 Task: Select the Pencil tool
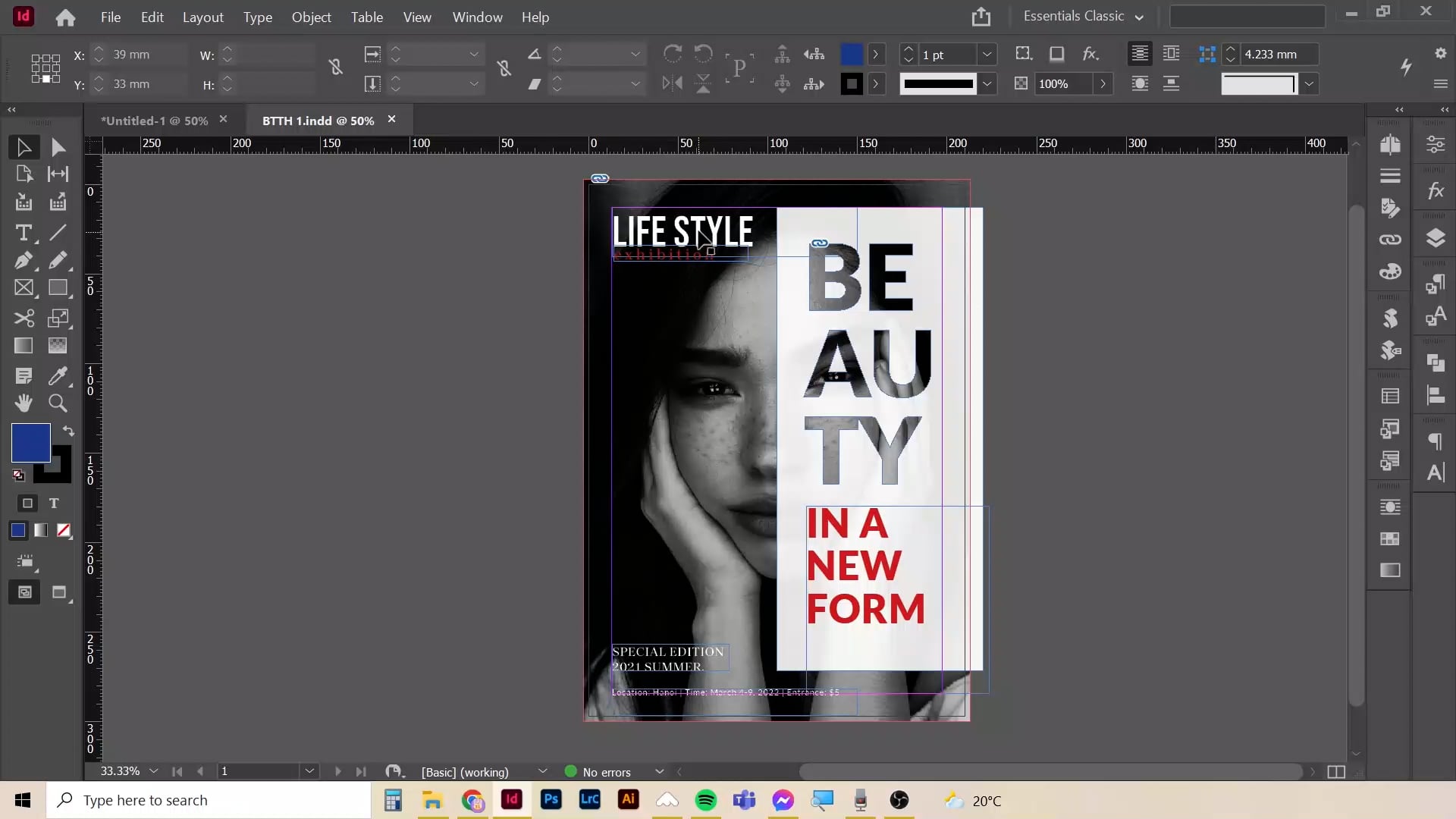coord(58,260)
